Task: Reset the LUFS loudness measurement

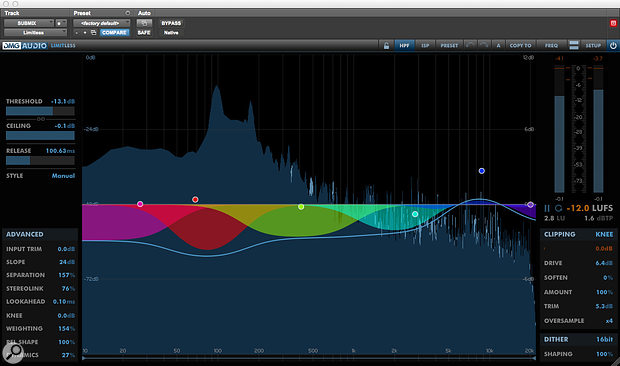Action: tap(558, 208)
